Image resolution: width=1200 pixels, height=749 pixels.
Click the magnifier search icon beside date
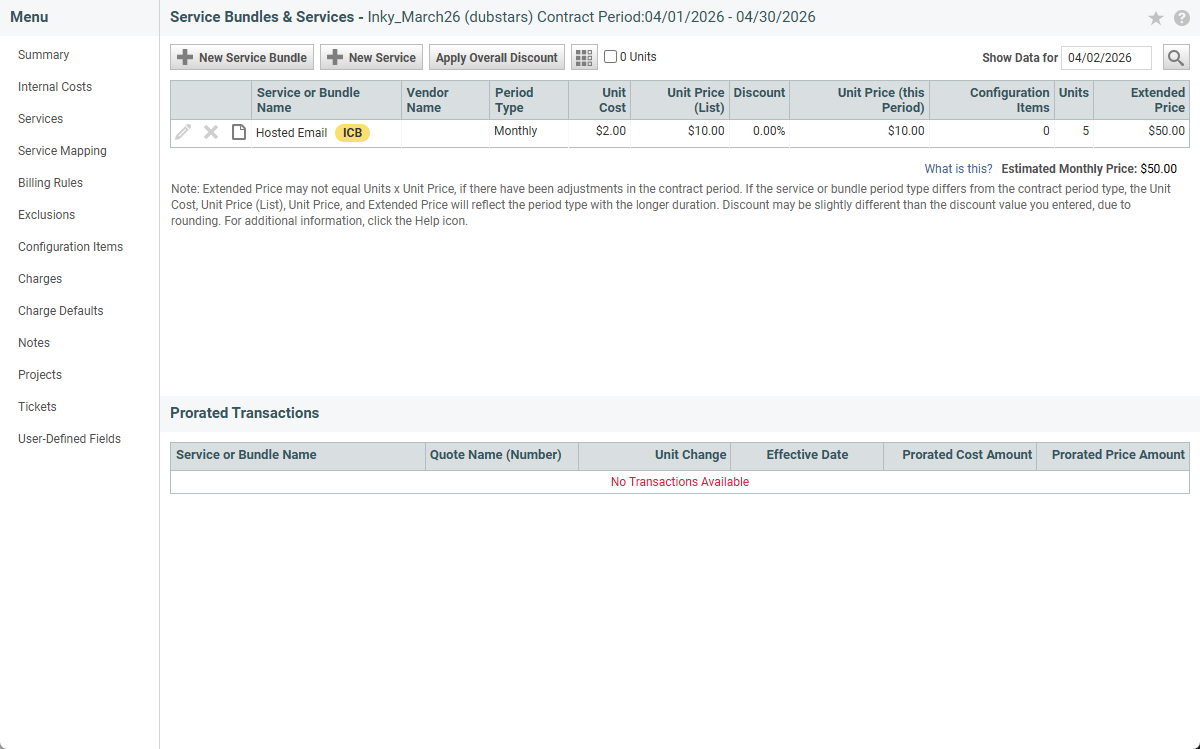1176,58
